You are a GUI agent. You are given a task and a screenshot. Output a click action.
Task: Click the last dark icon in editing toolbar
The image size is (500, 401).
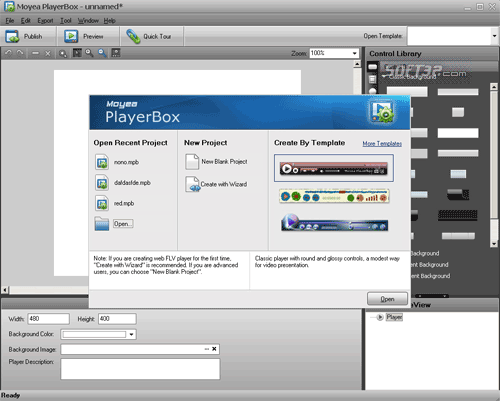[116, 53]
